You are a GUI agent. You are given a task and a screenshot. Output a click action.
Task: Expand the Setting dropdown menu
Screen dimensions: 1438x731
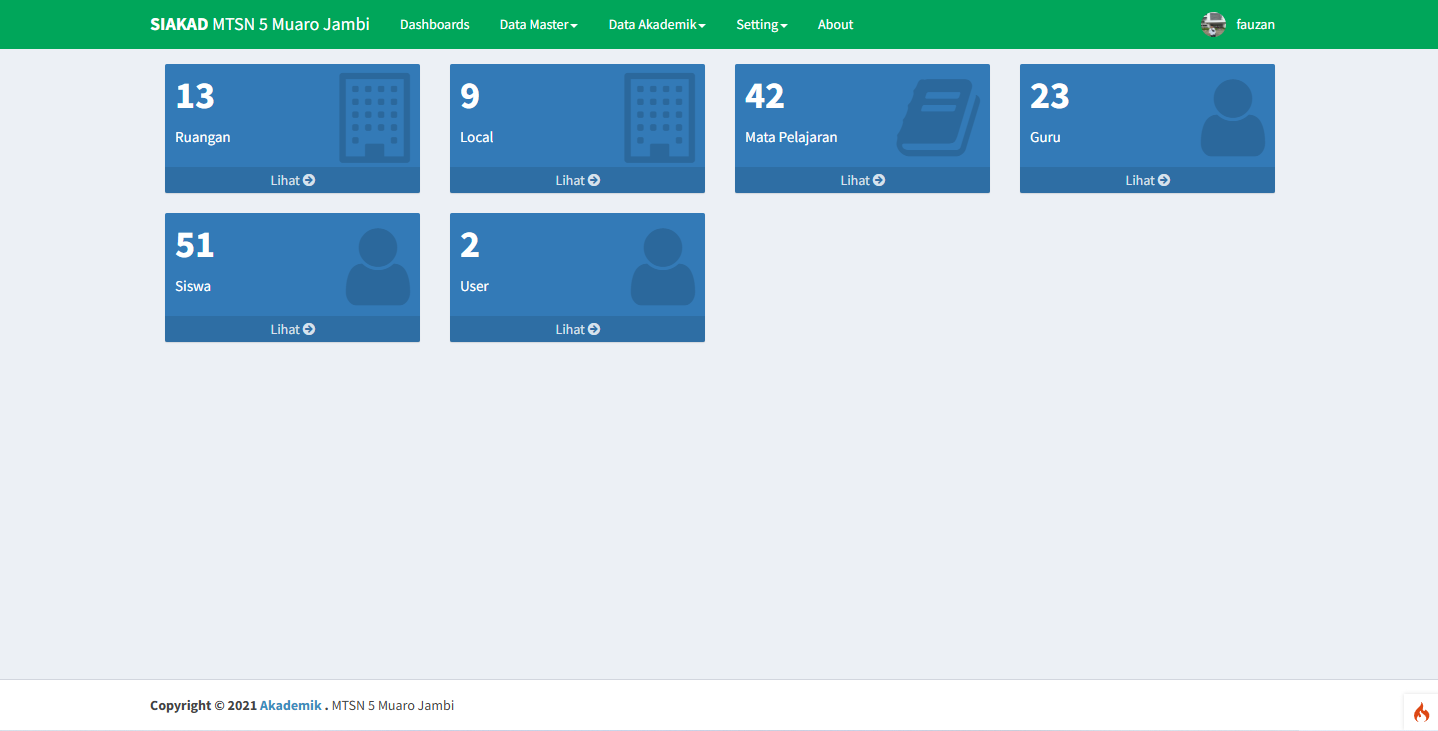[x=761, y=25]
